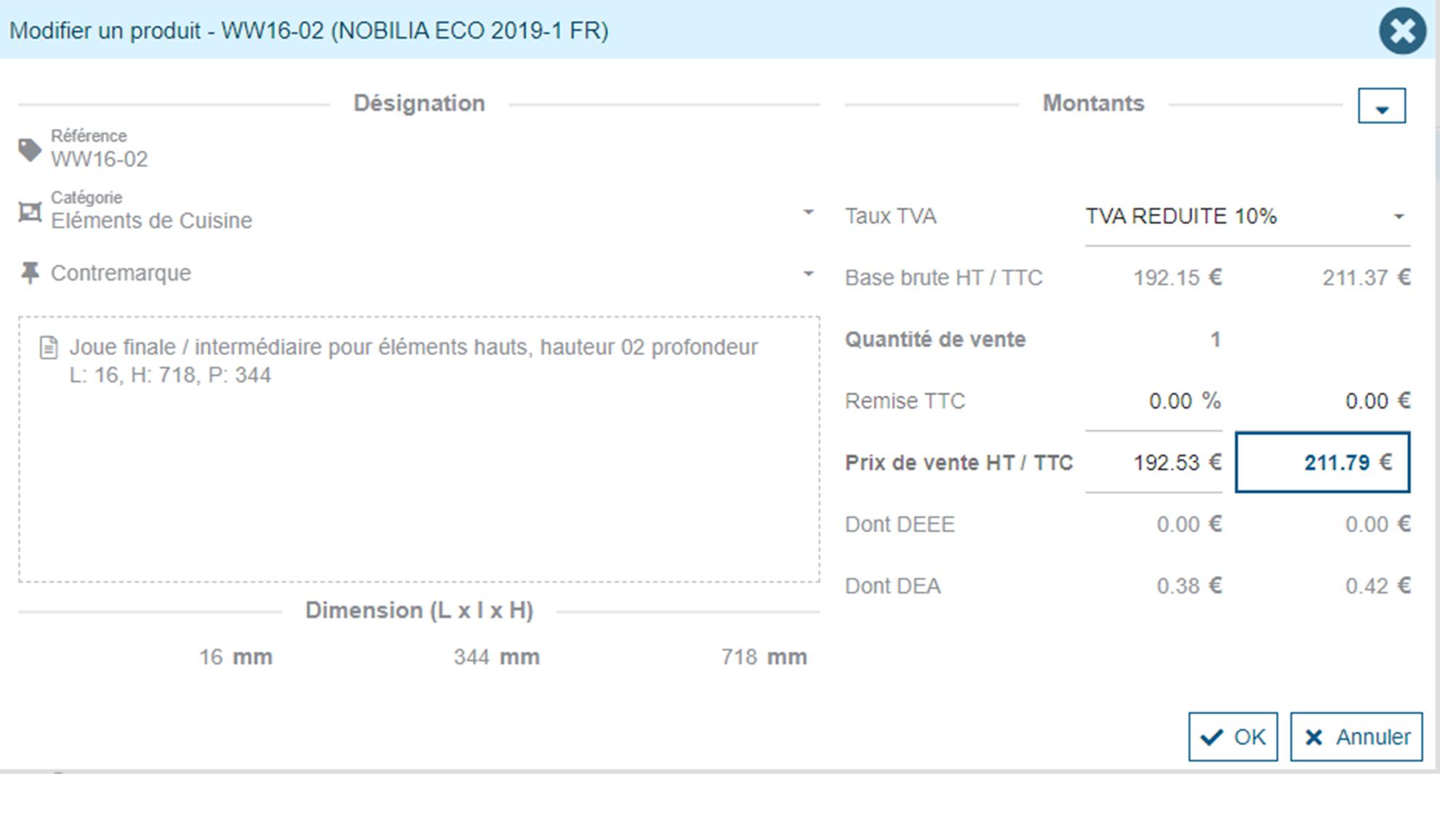
Task: Click the reference tag icon
Action: [x=30, y=151]
